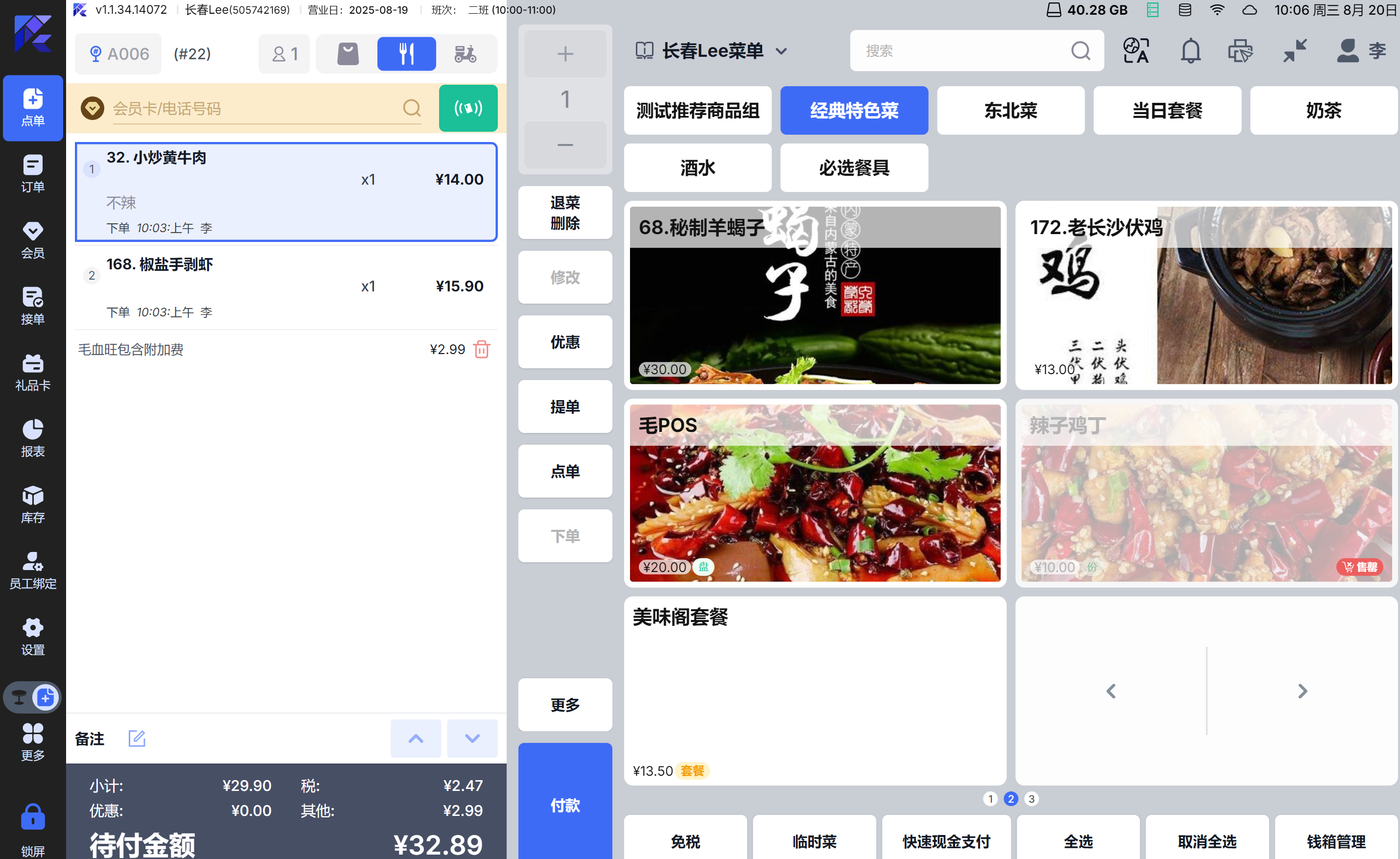Switch to takeaway bag order mode
The height and width of the screenshot is (859, 1400).
click(x=348, y=54)
